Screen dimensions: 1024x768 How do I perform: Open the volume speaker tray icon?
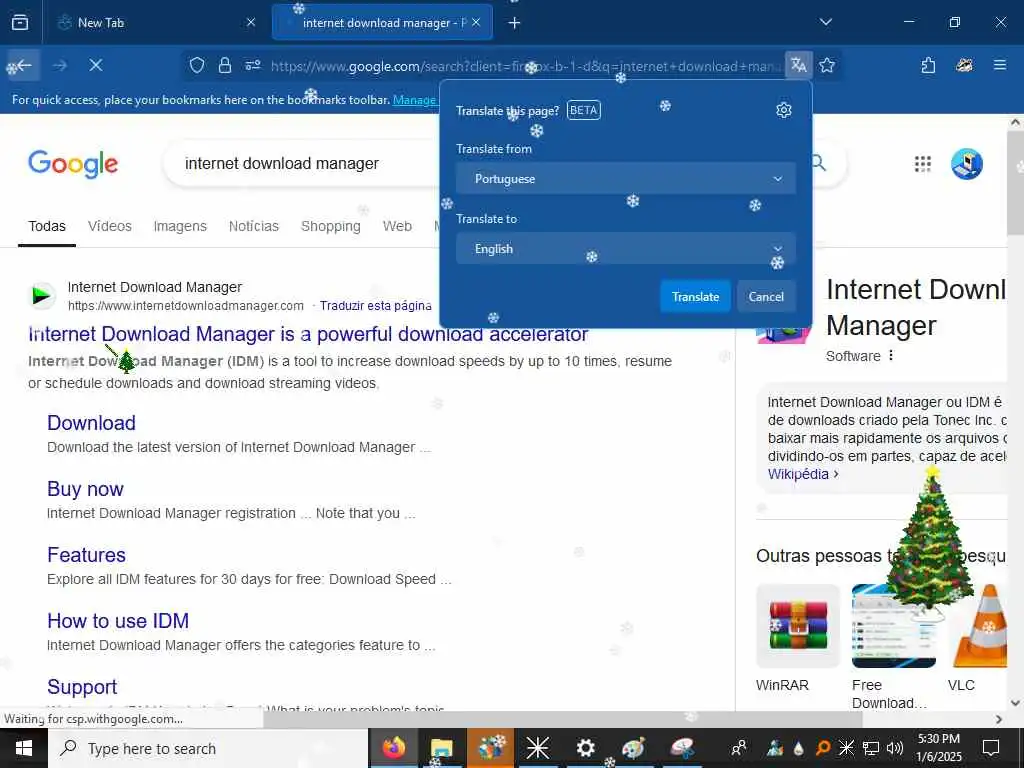tap(895, 748)
